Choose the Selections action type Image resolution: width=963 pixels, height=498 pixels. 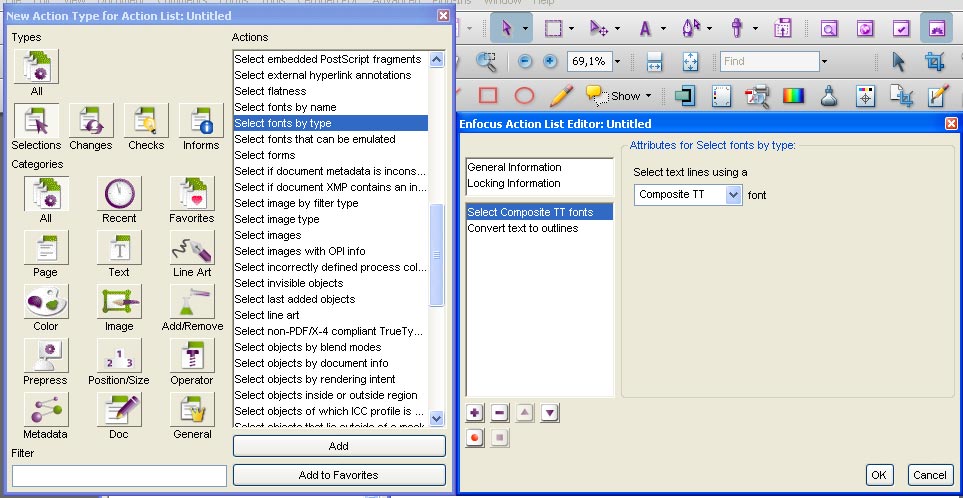coord(36,121)
